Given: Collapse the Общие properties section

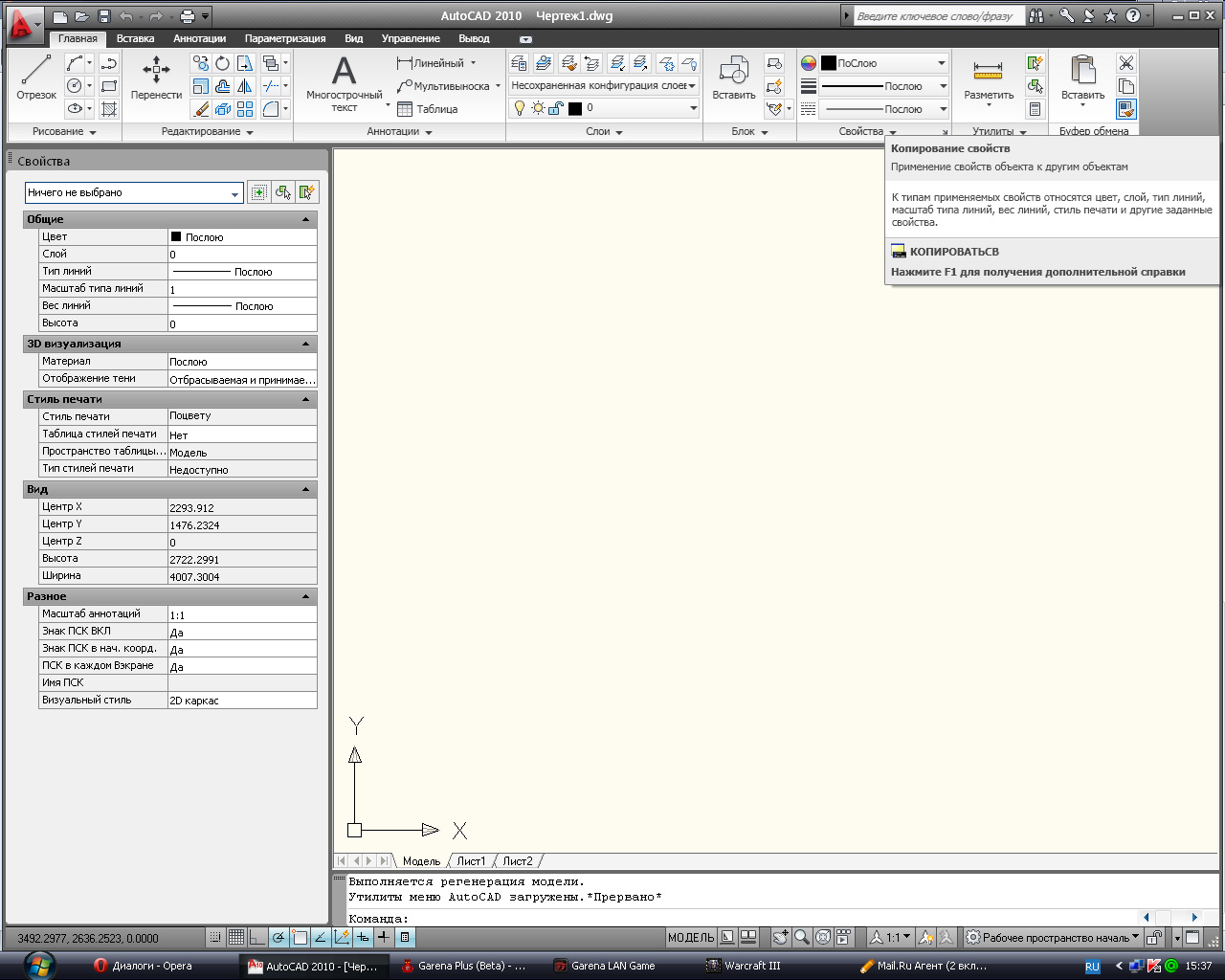Looking at the screenshot, I should click(306, 219).
